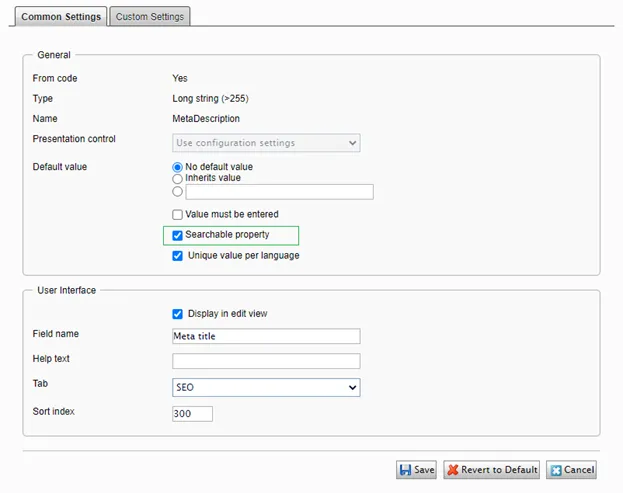623x494 pixels.
Task: Expand the Tab dropdown showing SEO
Action: pyautogui.click(x=266, y=387)
